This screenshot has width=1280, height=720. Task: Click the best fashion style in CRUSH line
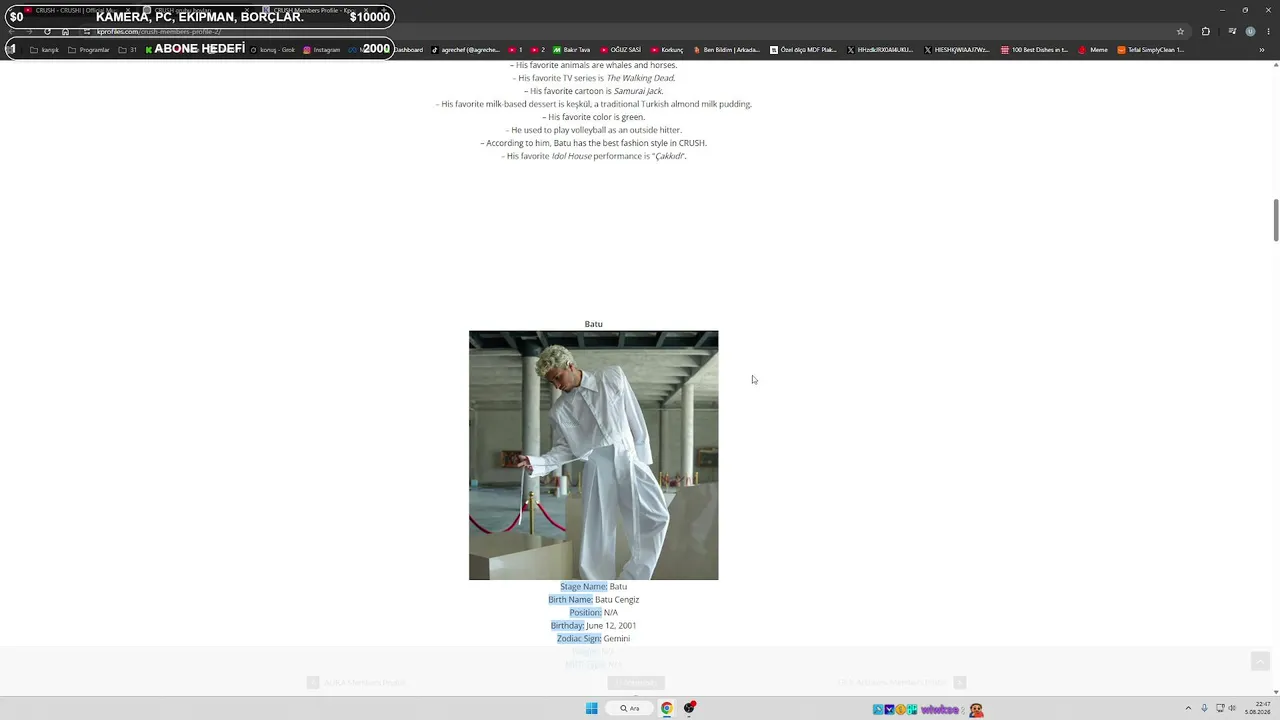click(593, 143)
